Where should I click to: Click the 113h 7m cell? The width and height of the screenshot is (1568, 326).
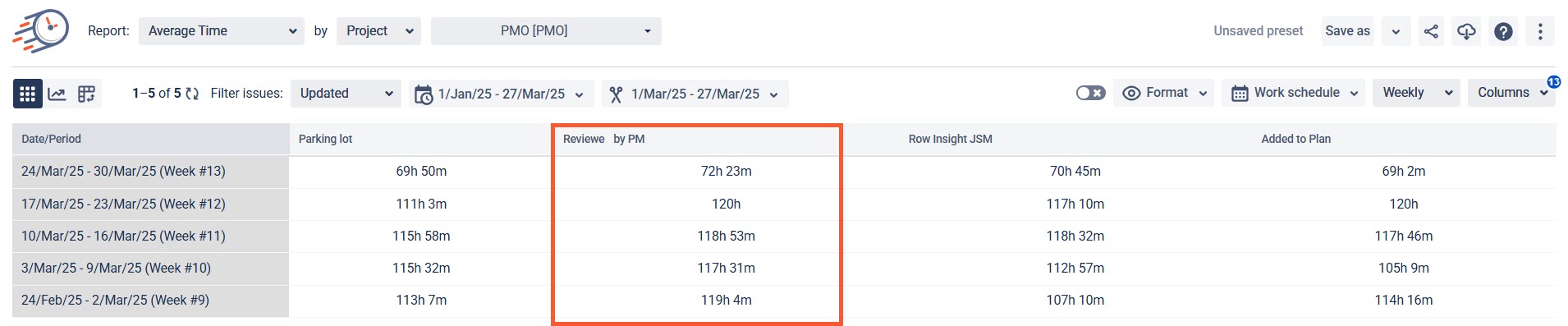click(421, 300)
